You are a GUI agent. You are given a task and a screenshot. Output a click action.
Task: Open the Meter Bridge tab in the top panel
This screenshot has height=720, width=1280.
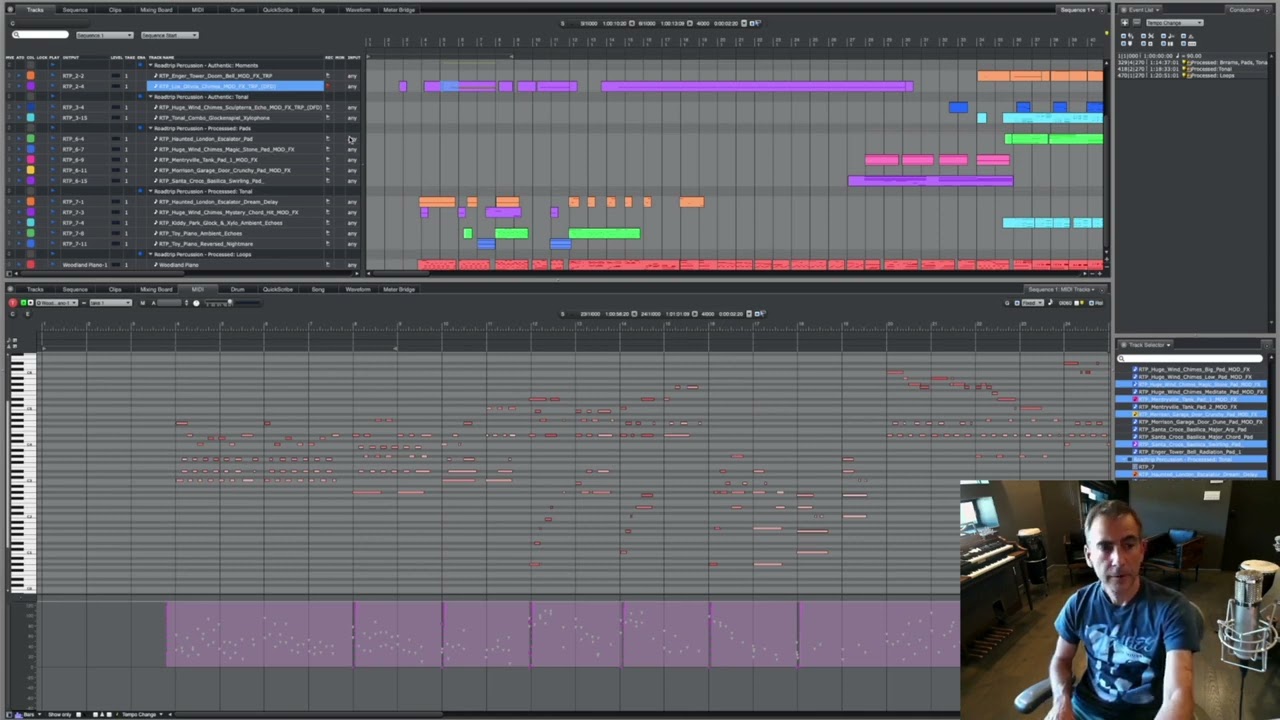pos(399,10)
